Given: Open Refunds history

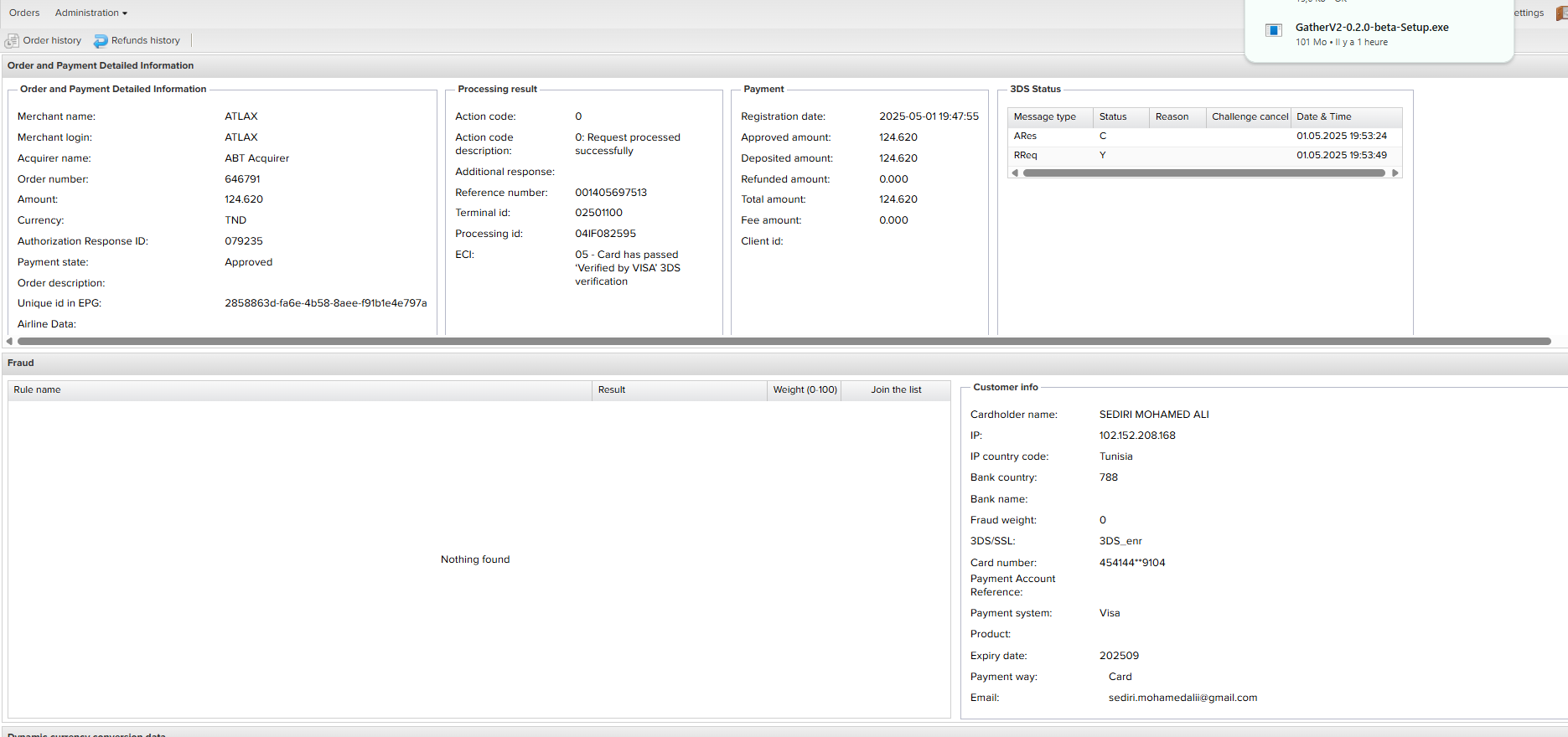Looking at the screenshot, I should [145, 41].
